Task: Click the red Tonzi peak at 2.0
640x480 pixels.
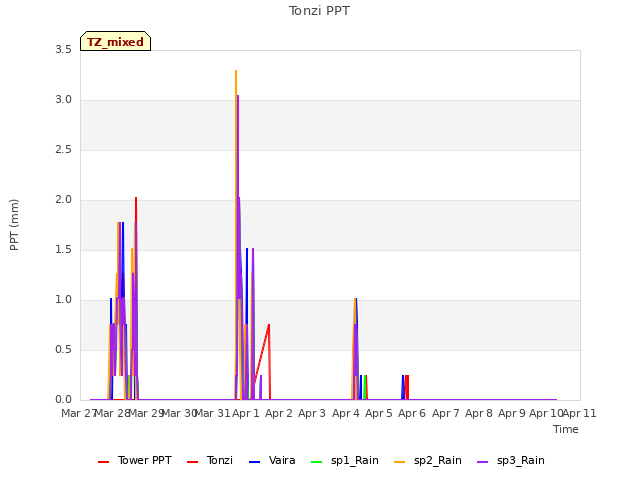Action: pos(136,199)
